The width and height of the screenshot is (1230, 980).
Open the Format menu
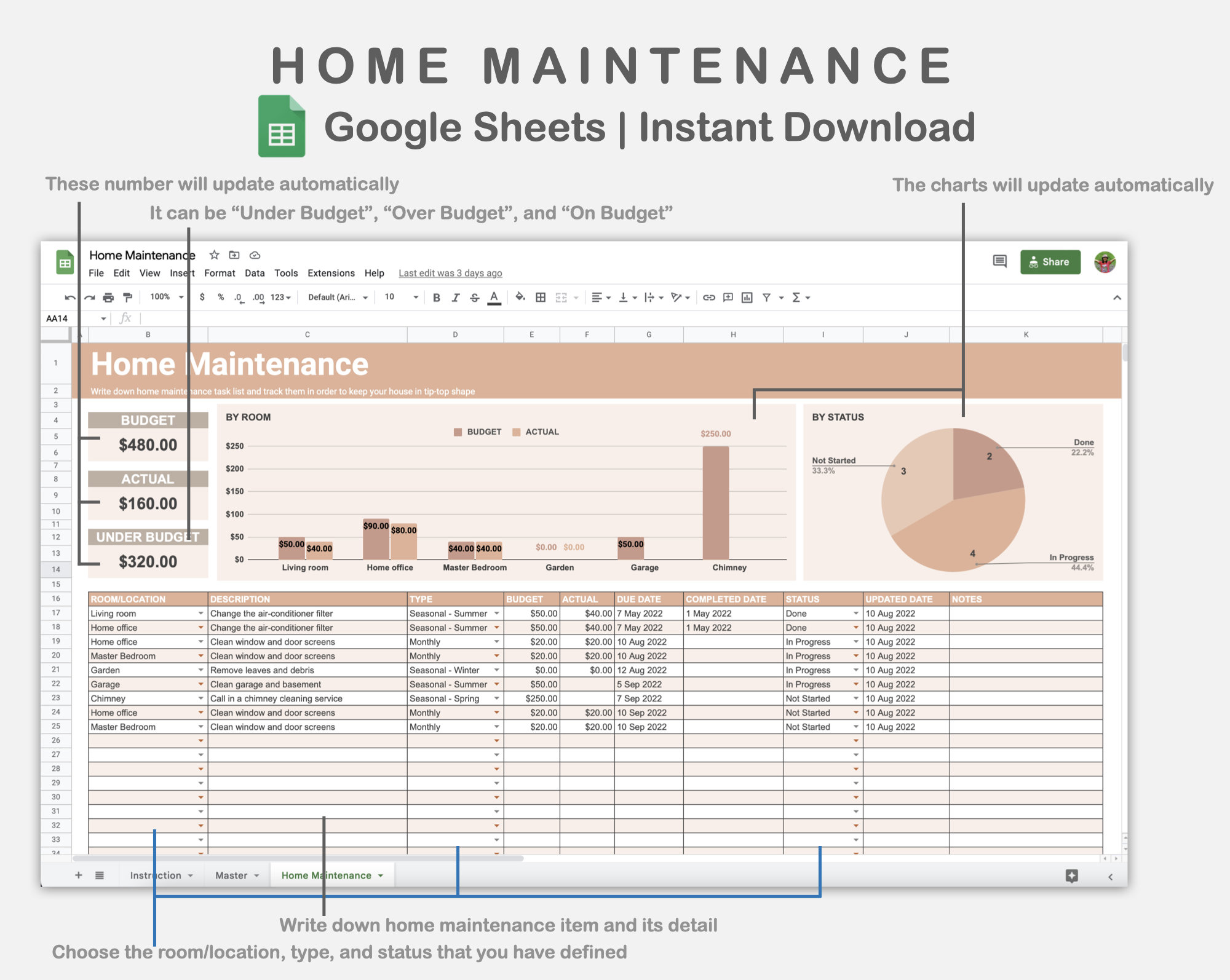(220, 273)
